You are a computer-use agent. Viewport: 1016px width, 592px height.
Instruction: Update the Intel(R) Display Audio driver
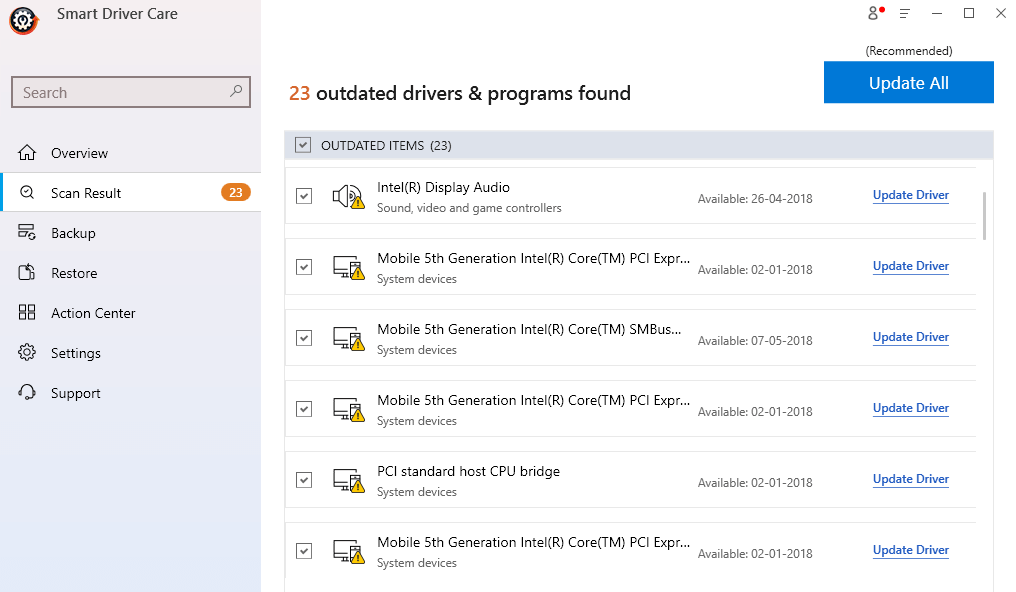(910, 195)
